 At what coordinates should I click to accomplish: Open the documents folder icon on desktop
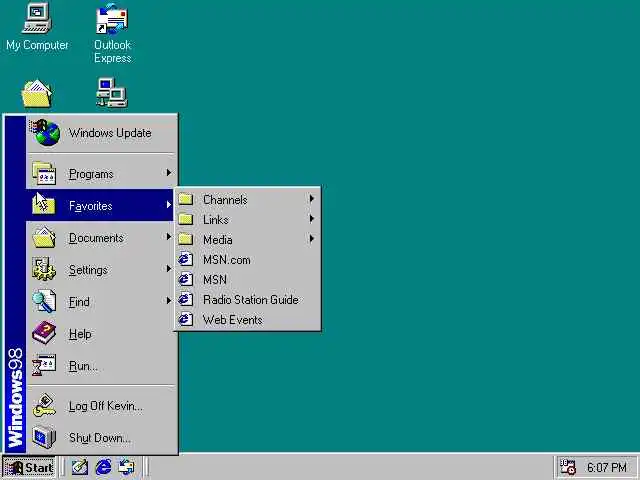point(37,93)
